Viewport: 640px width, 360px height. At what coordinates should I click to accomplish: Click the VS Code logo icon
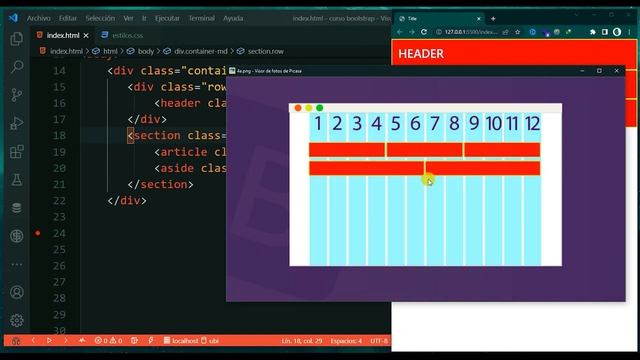click(13, 18)
